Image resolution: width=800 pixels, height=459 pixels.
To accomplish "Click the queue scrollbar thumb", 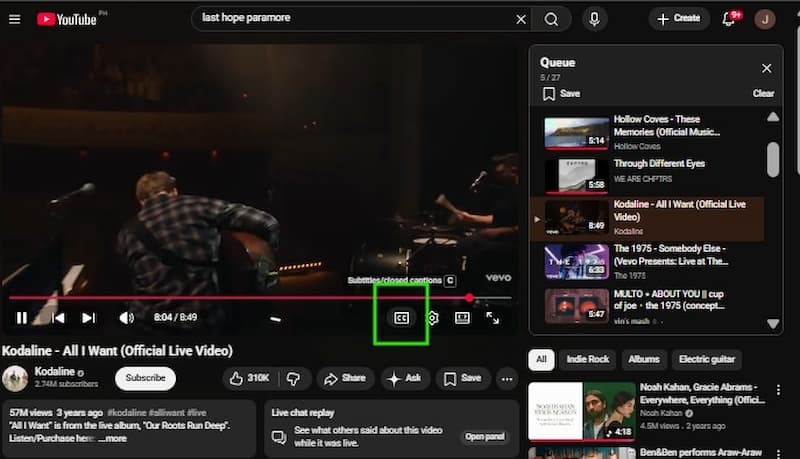I will pyautogui.click(x=773, y=160).
